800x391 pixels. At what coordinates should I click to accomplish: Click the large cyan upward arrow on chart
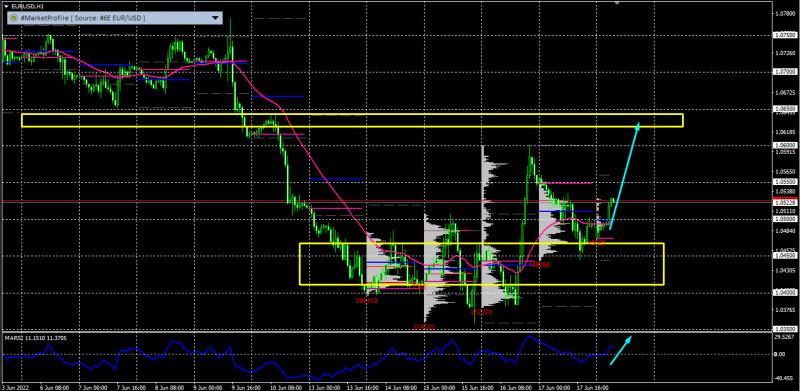tap(624, 175)
